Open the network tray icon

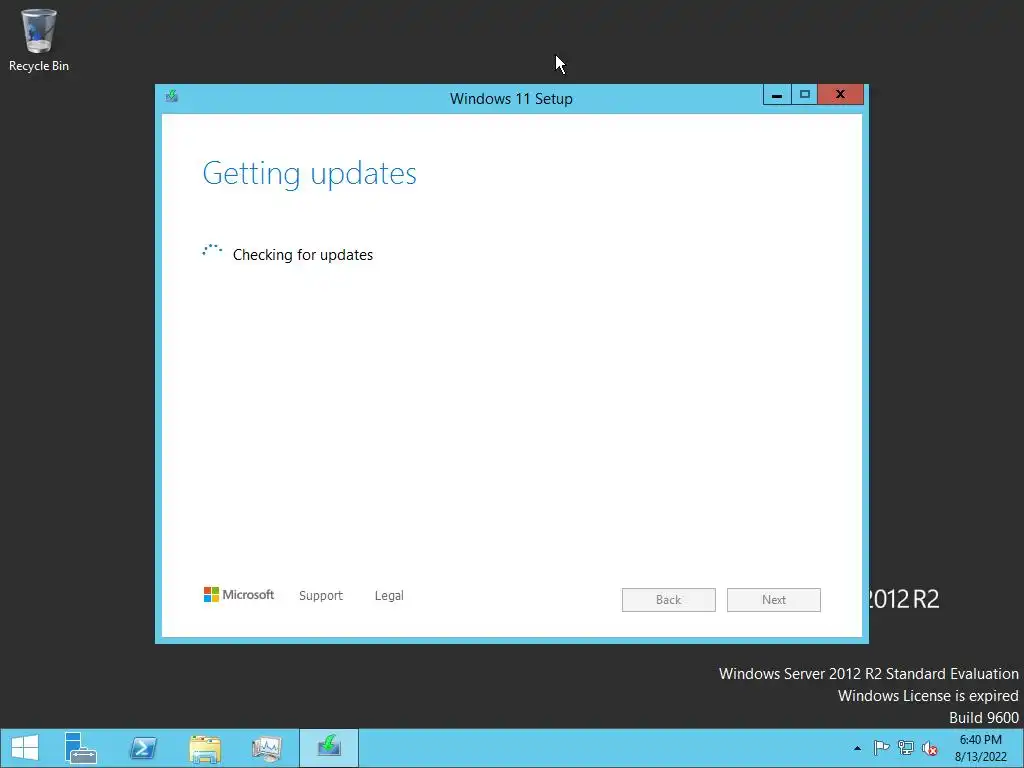[x=906, y=748]
